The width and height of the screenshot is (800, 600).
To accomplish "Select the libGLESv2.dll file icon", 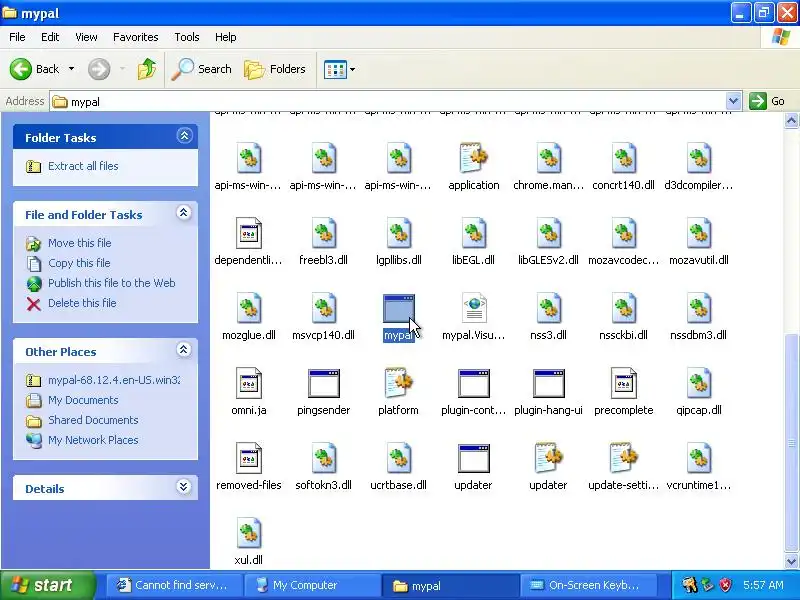I will coord(548,233).
